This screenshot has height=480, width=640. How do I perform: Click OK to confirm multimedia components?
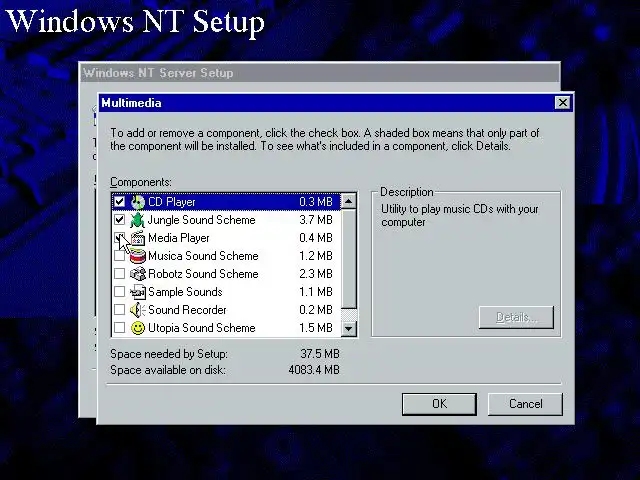click(x=439, y=404)
